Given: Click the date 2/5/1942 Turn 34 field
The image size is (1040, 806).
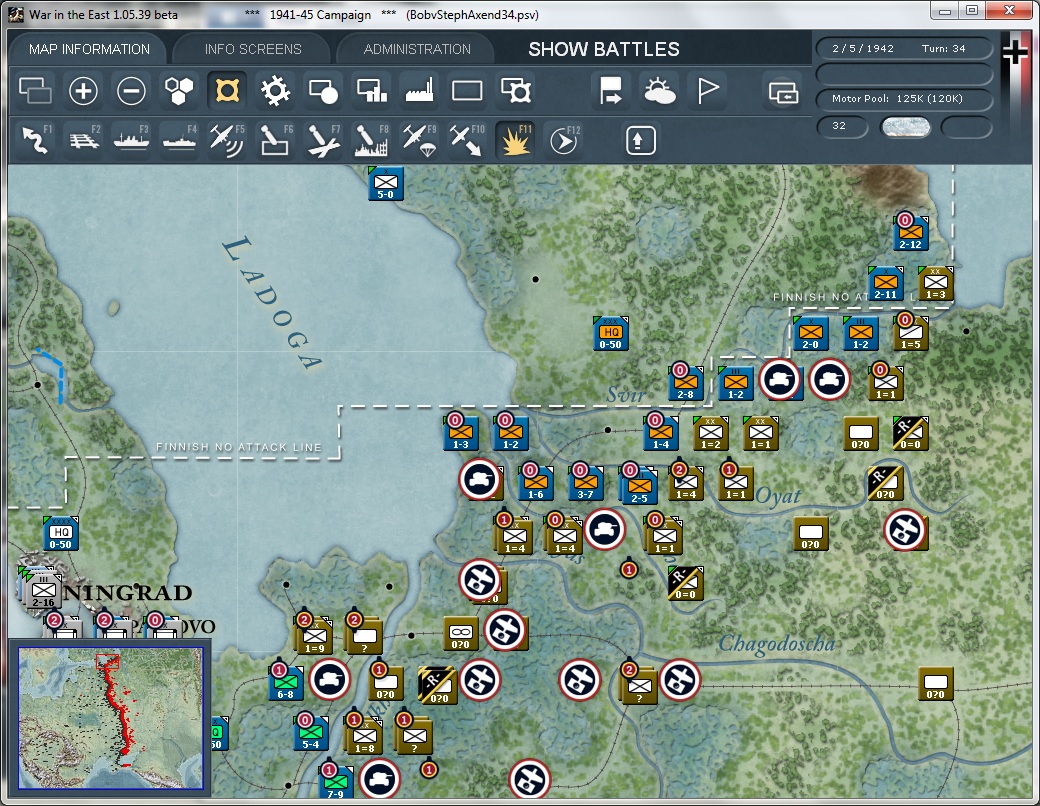Looking at the screenshot, I should [904, 48].
